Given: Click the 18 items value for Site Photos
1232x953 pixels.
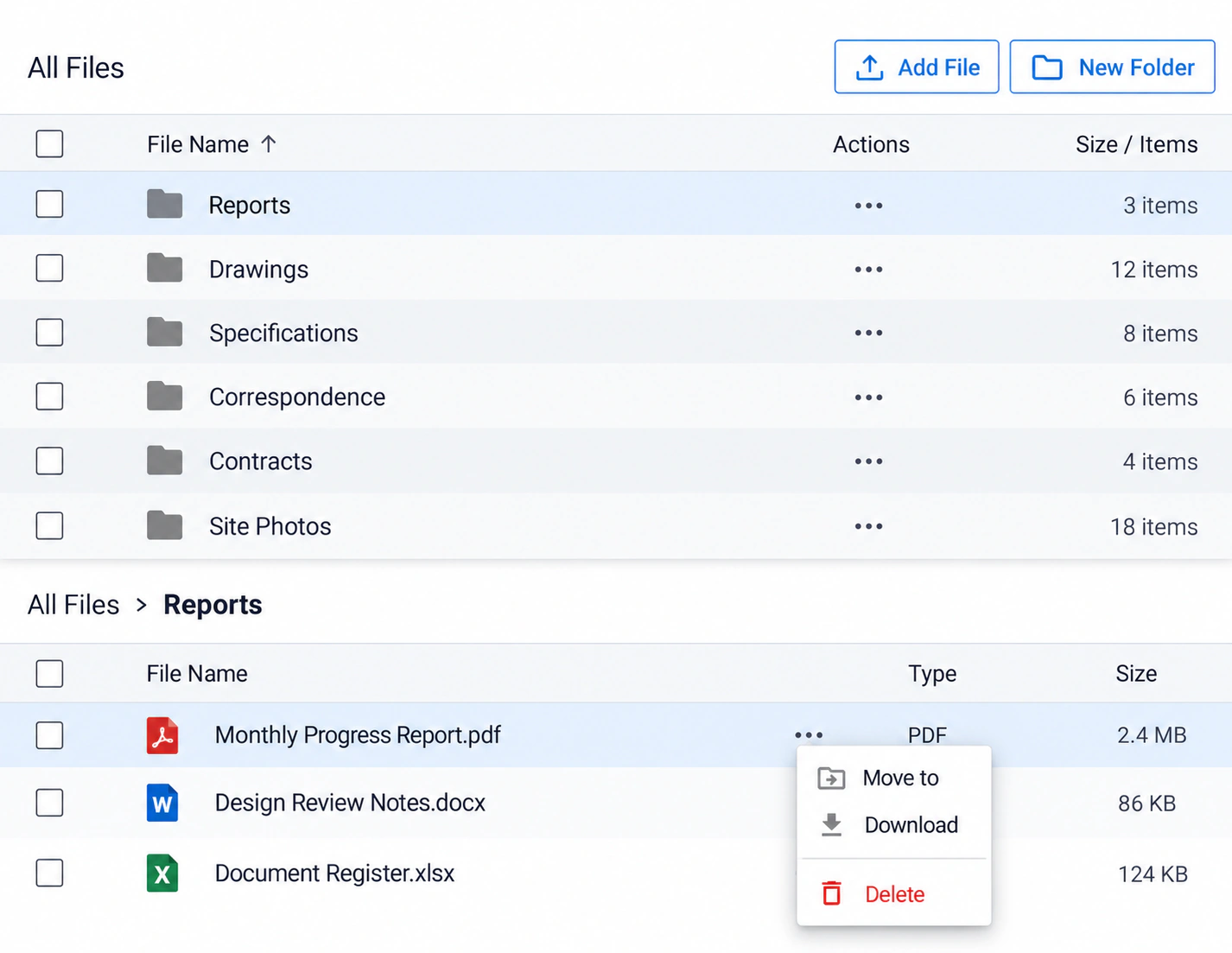Looking at the screenshot, I should [x=1153, y=527].
